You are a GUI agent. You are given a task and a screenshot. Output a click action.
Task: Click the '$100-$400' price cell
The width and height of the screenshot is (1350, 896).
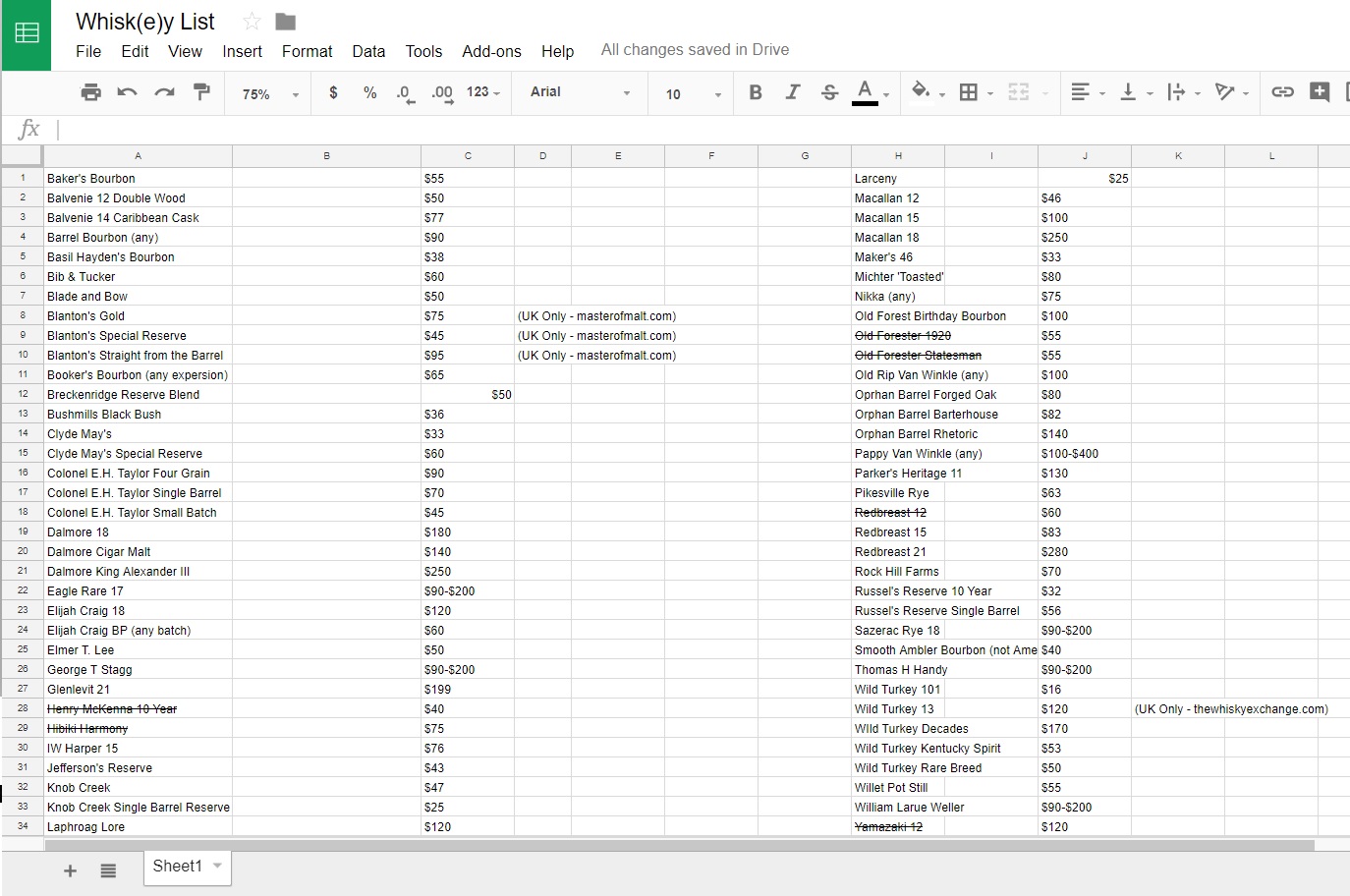coord(1085,453)
